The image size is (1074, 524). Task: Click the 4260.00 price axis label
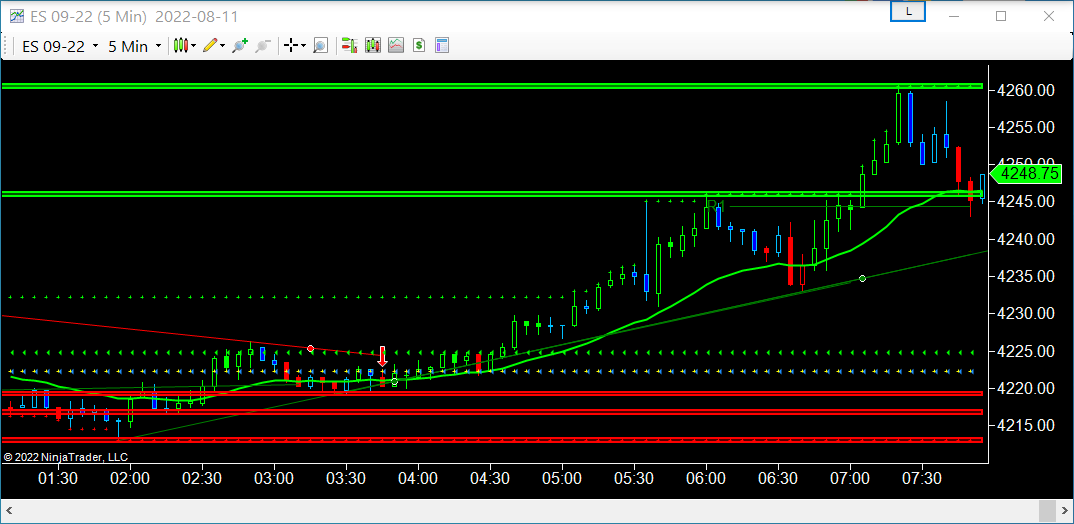1026,90
